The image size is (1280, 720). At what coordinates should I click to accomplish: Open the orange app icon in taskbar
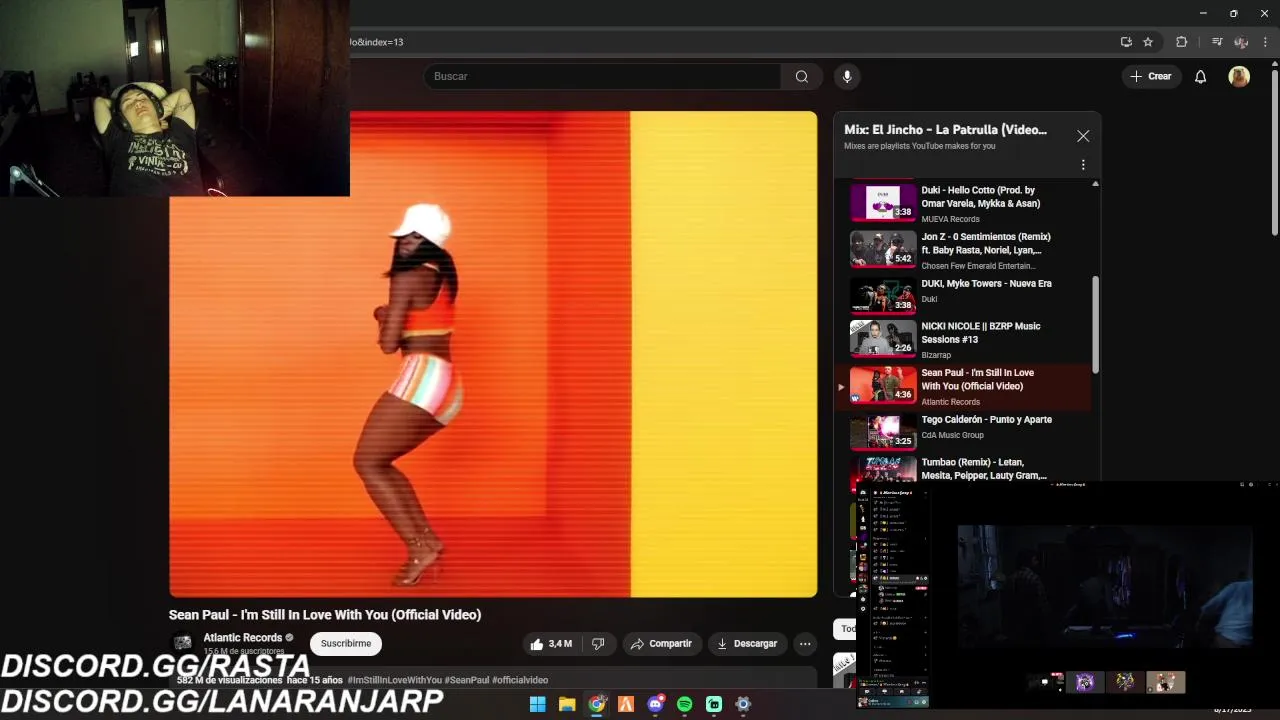pos(626,704)
